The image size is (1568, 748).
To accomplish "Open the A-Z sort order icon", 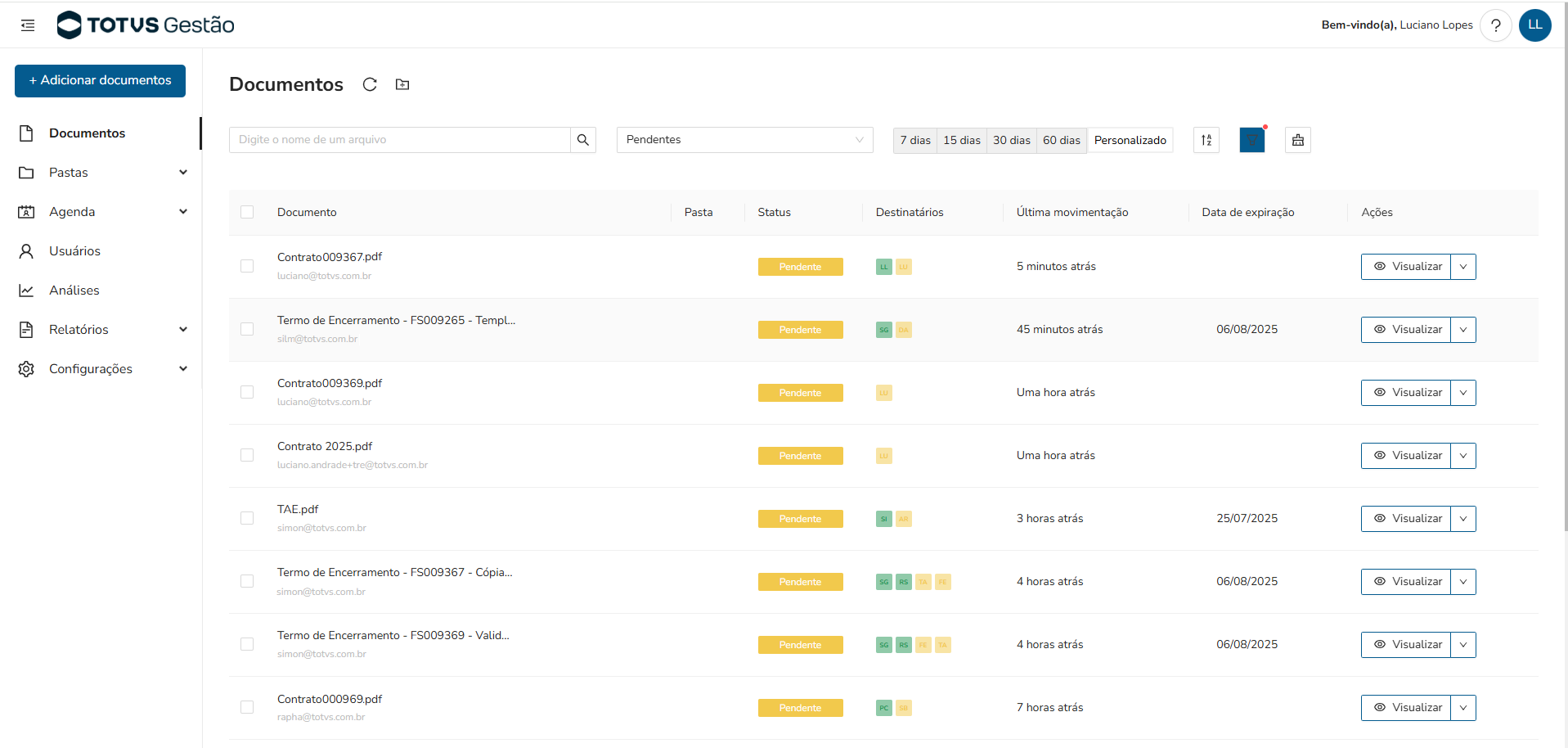I will pyautogui.click(x=1206, y=140).
